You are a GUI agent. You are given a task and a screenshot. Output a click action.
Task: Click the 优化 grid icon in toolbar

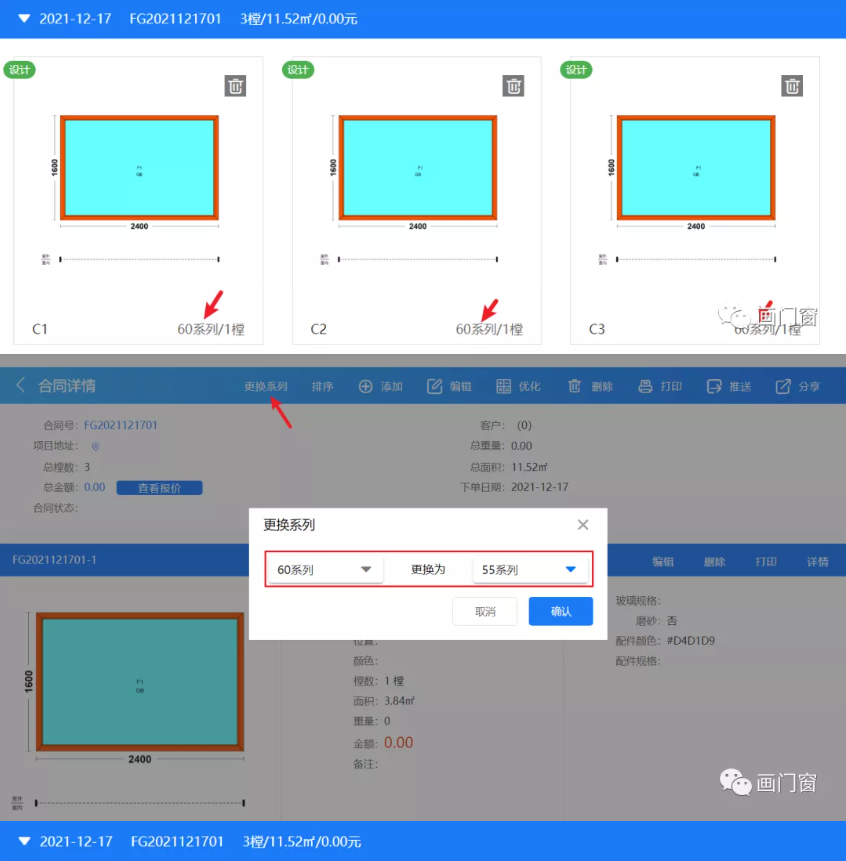pos(504,386)
